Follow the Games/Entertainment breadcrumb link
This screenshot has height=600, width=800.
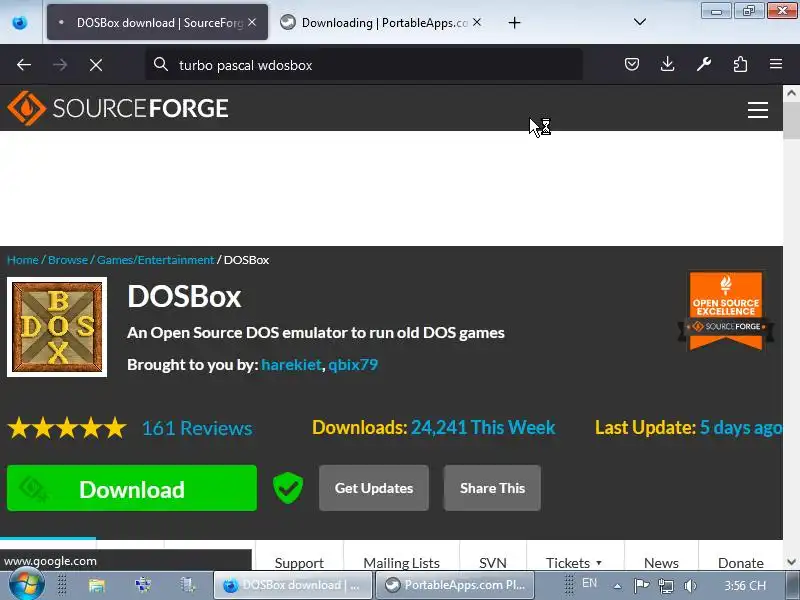point(156,260)
